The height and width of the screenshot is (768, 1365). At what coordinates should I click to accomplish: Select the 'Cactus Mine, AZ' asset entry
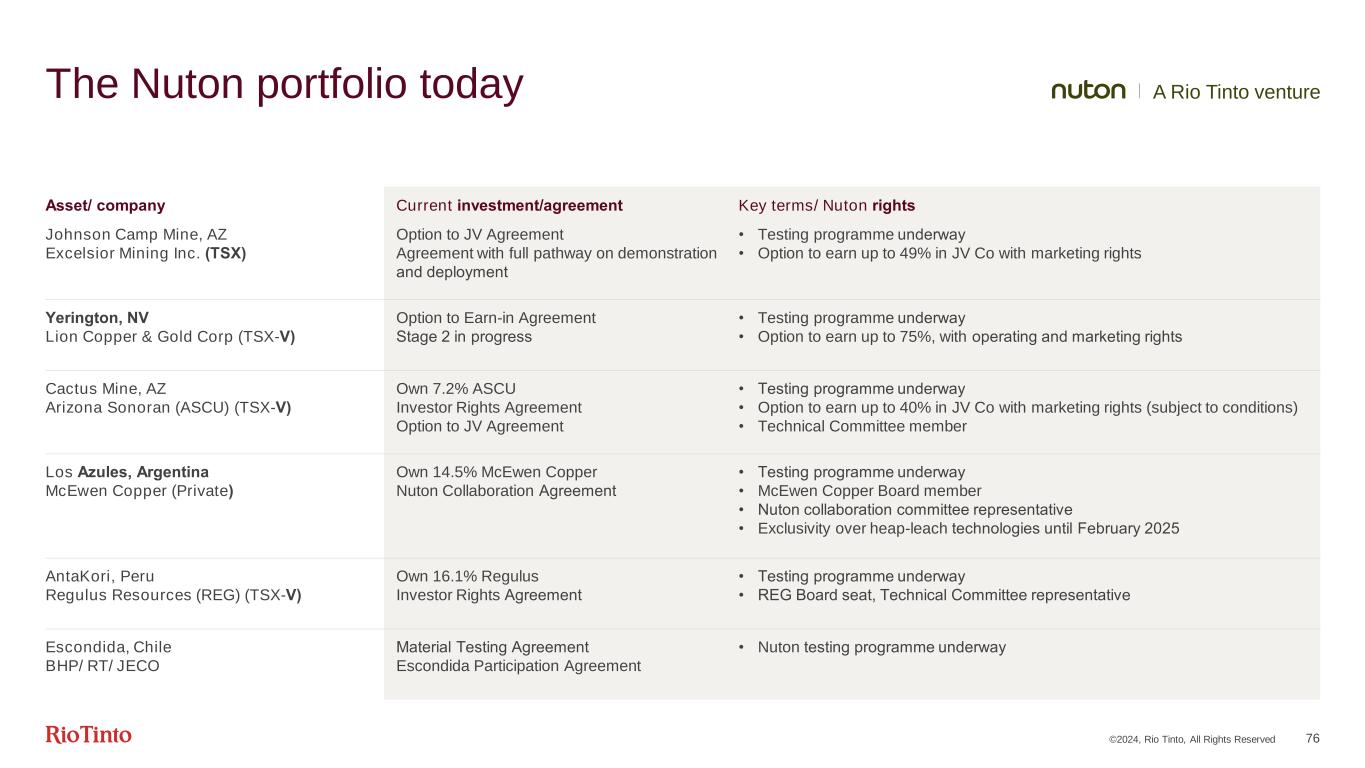click(x=106, y=389)
